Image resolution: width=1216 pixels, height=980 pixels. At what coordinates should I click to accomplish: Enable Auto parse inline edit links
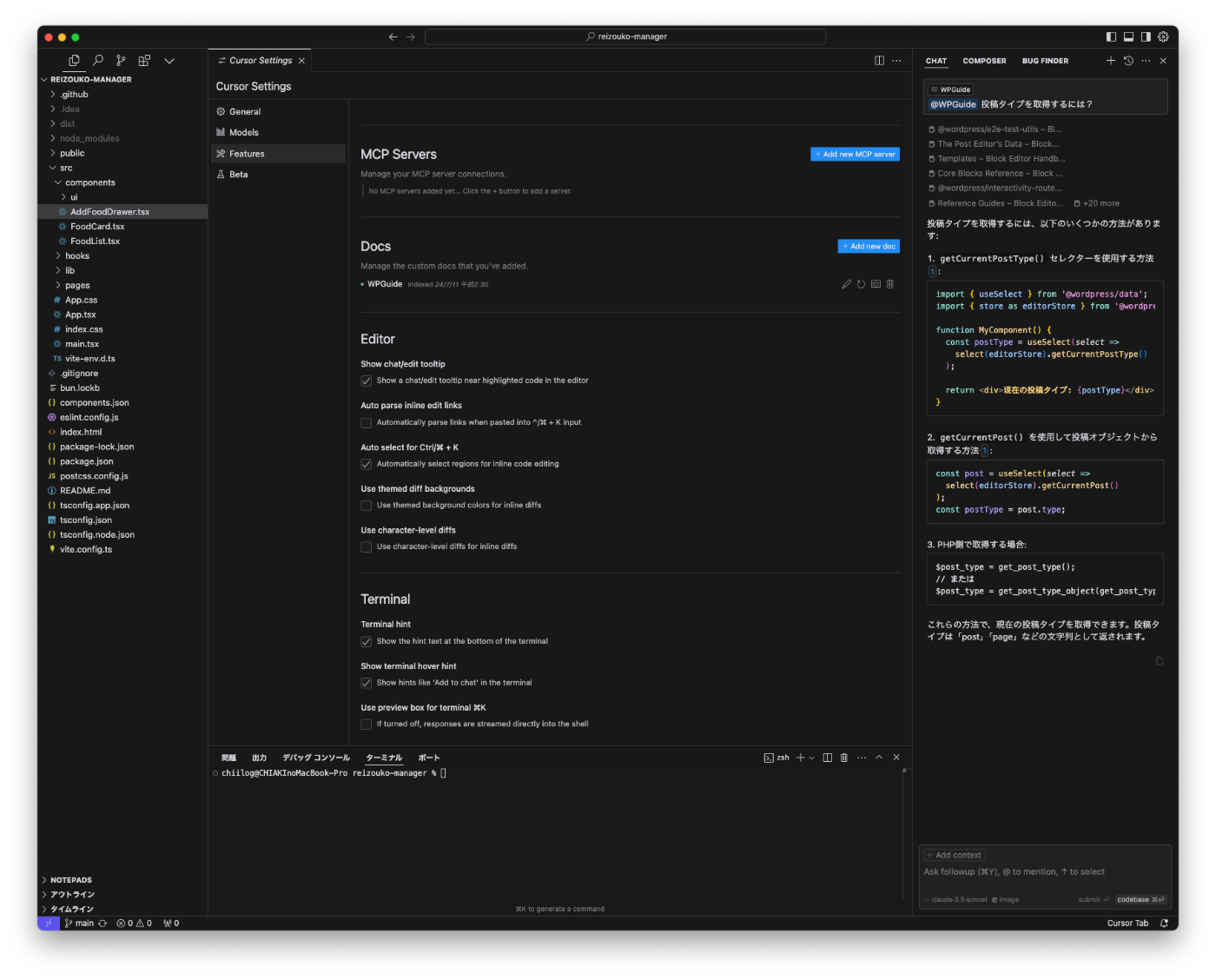366,422
